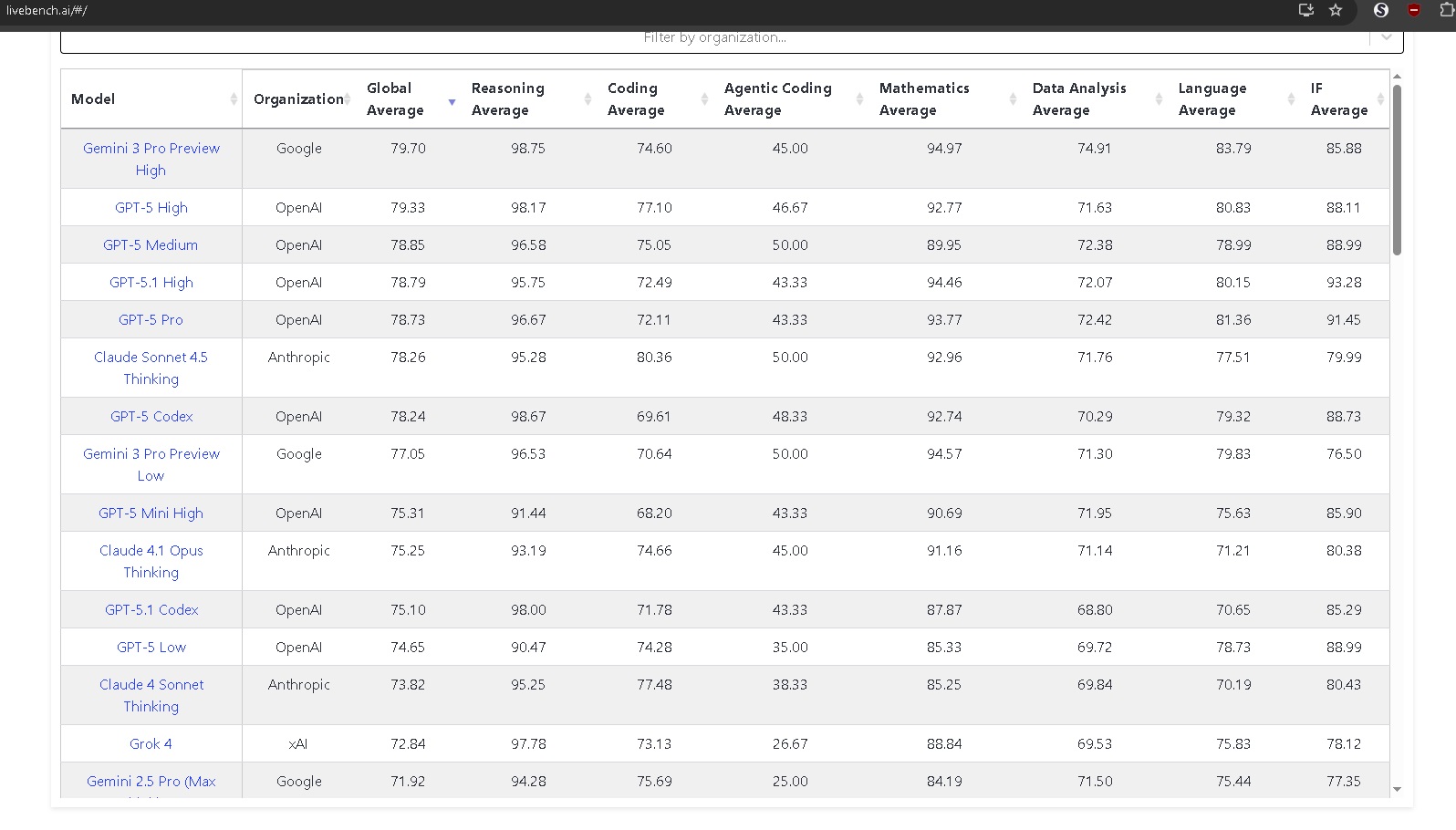Open the GPT-5.1 Codex model link
1456x830 pixels.
point(151,610)
